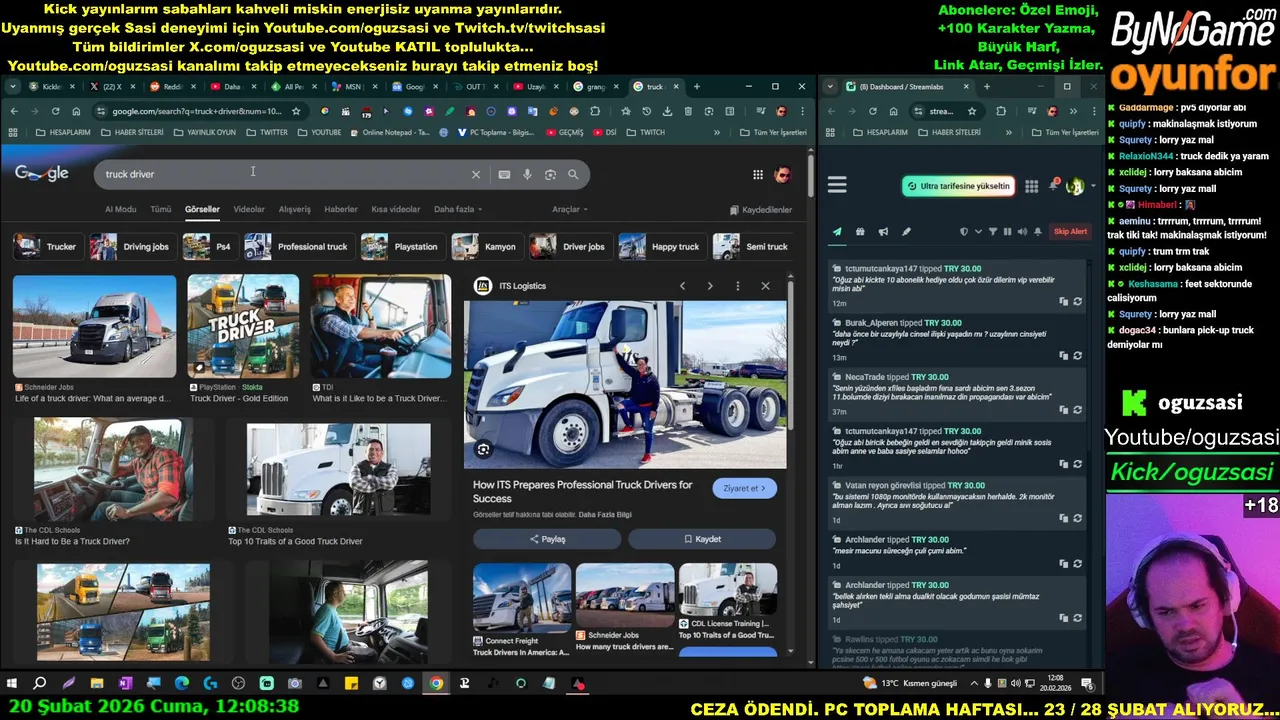Switch to Alışveriş search tab

pos(294,209)
